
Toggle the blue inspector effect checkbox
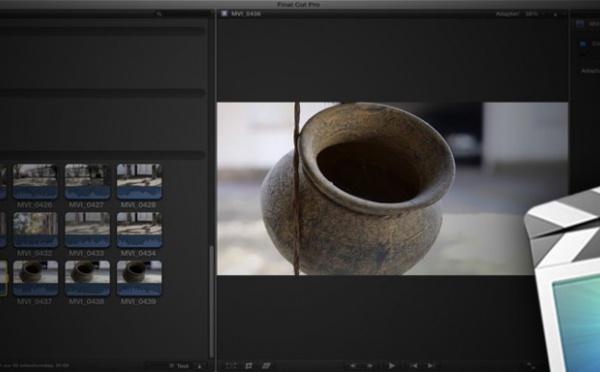point(583,44)
